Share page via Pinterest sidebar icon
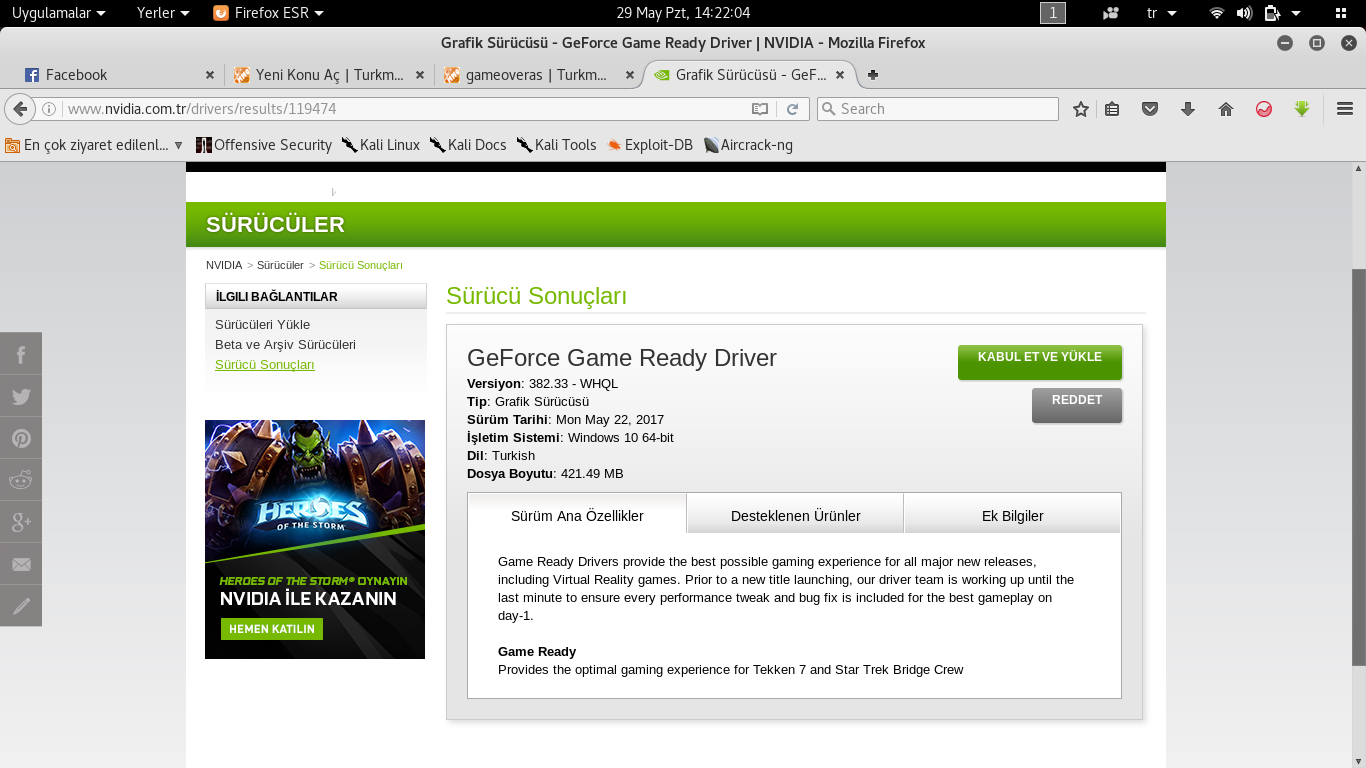This screenshot has height=768, width=1366. click(21, 438)
